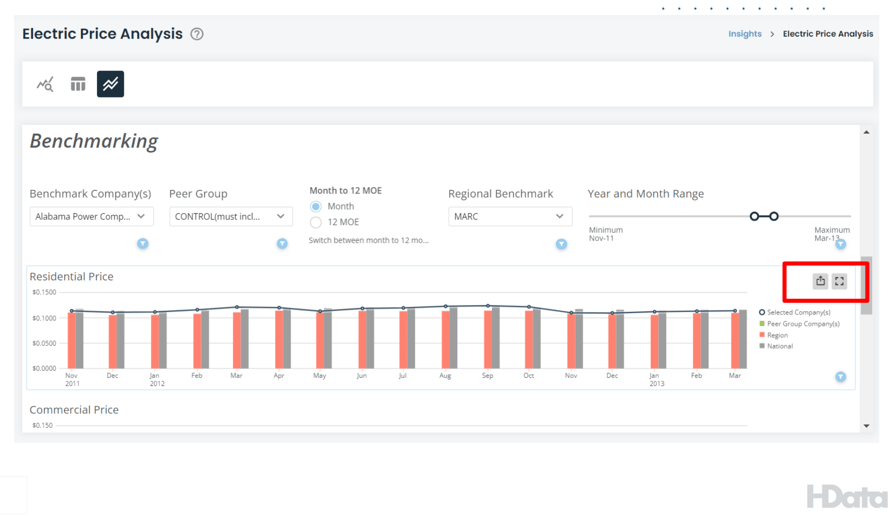Click 'Switch between month to 12 mo...' text
The width and height of the screenshot is (894, 515).
point(368,240)
